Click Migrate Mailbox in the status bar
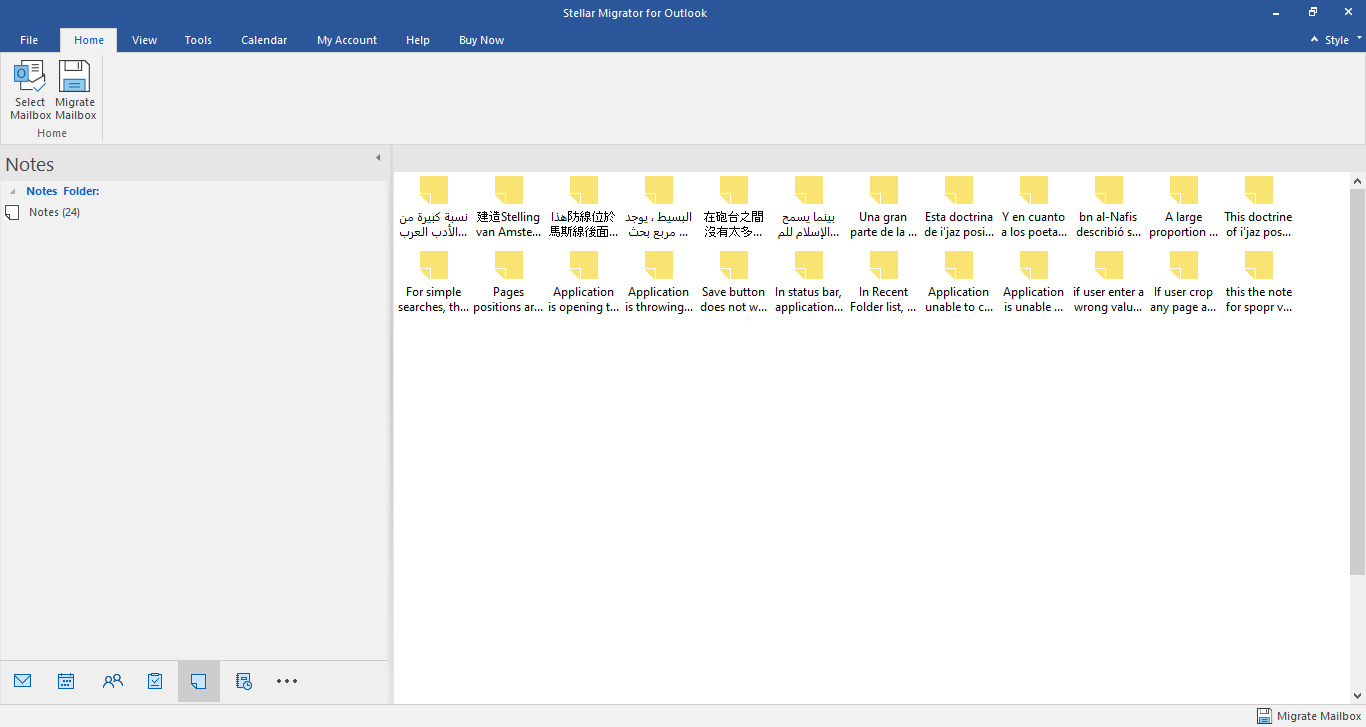 [1309, 716]
